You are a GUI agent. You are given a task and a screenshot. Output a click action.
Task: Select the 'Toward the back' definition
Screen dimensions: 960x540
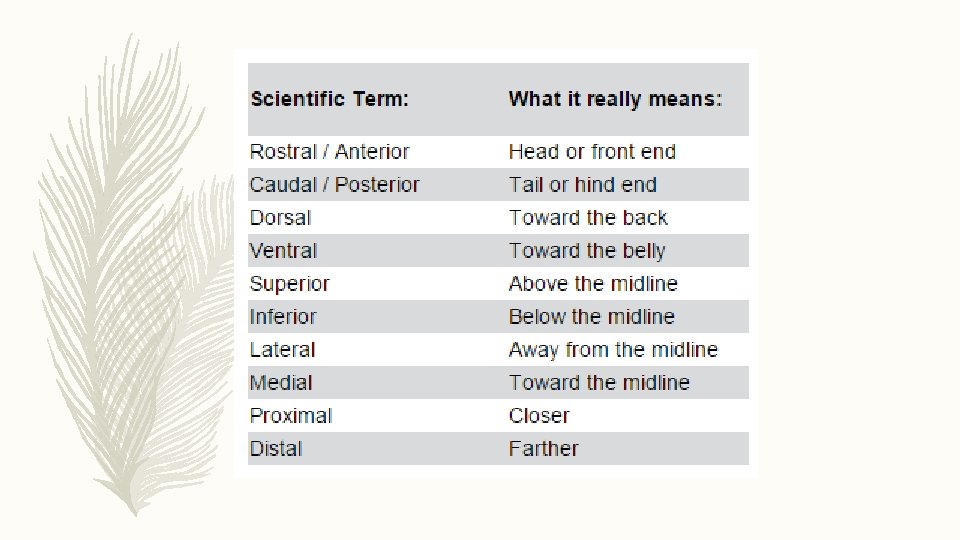[588, 217]
